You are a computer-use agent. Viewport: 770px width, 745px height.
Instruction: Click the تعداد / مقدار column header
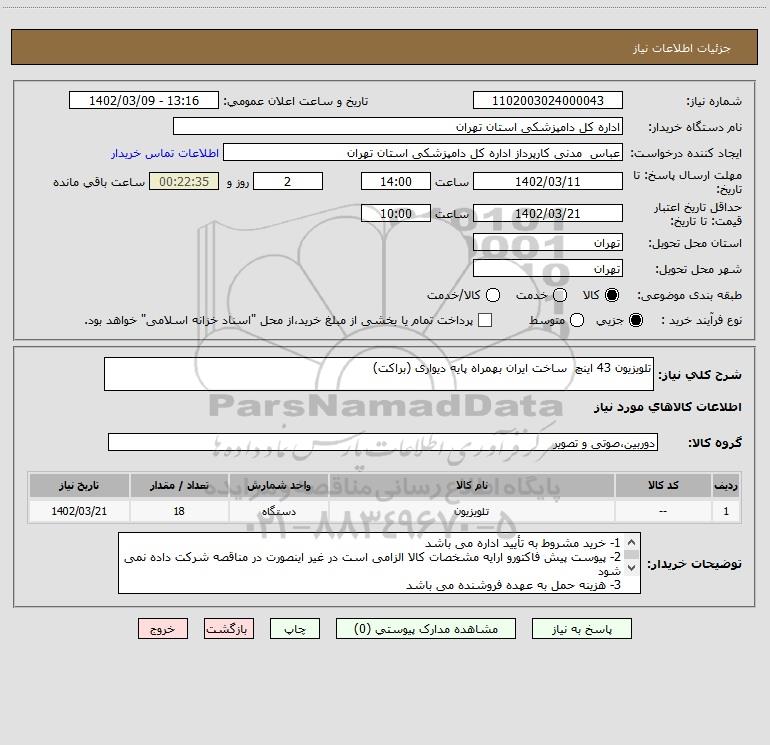[x=179, y=485]
